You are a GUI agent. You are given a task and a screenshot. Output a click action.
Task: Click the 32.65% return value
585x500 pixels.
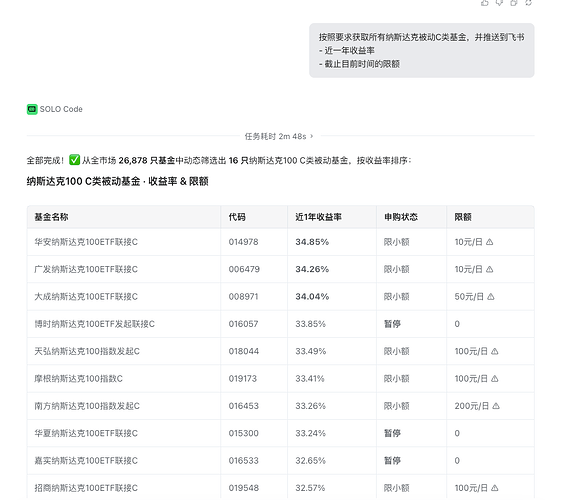310,460
